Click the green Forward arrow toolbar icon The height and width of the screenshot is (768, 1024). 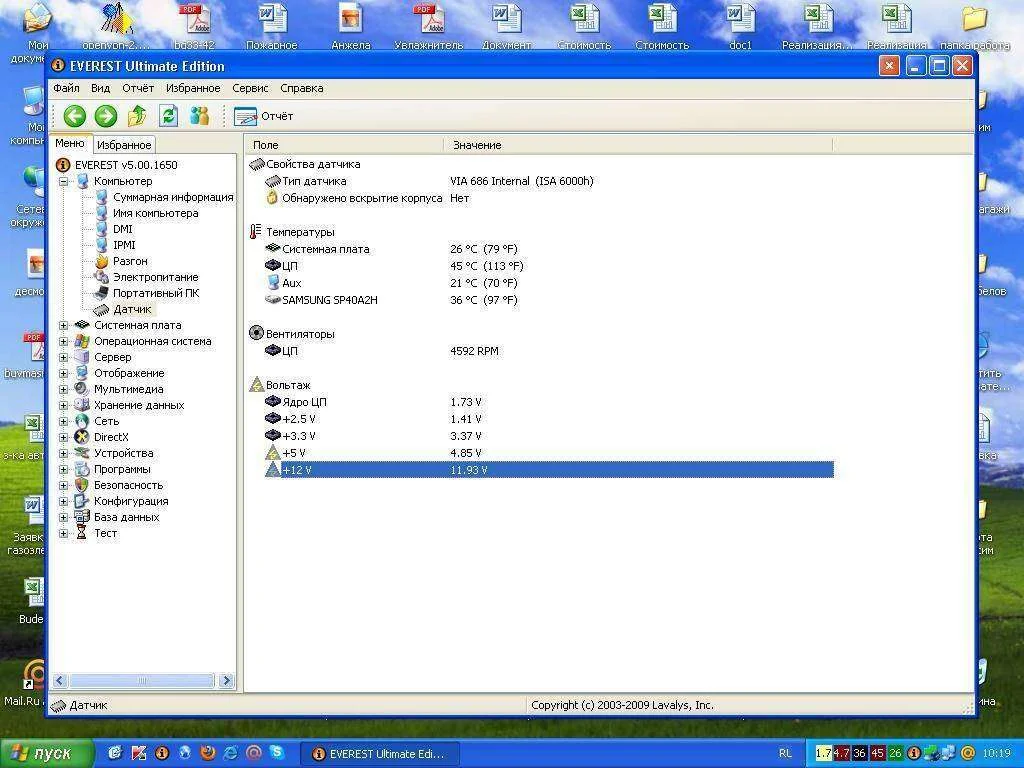106,116
